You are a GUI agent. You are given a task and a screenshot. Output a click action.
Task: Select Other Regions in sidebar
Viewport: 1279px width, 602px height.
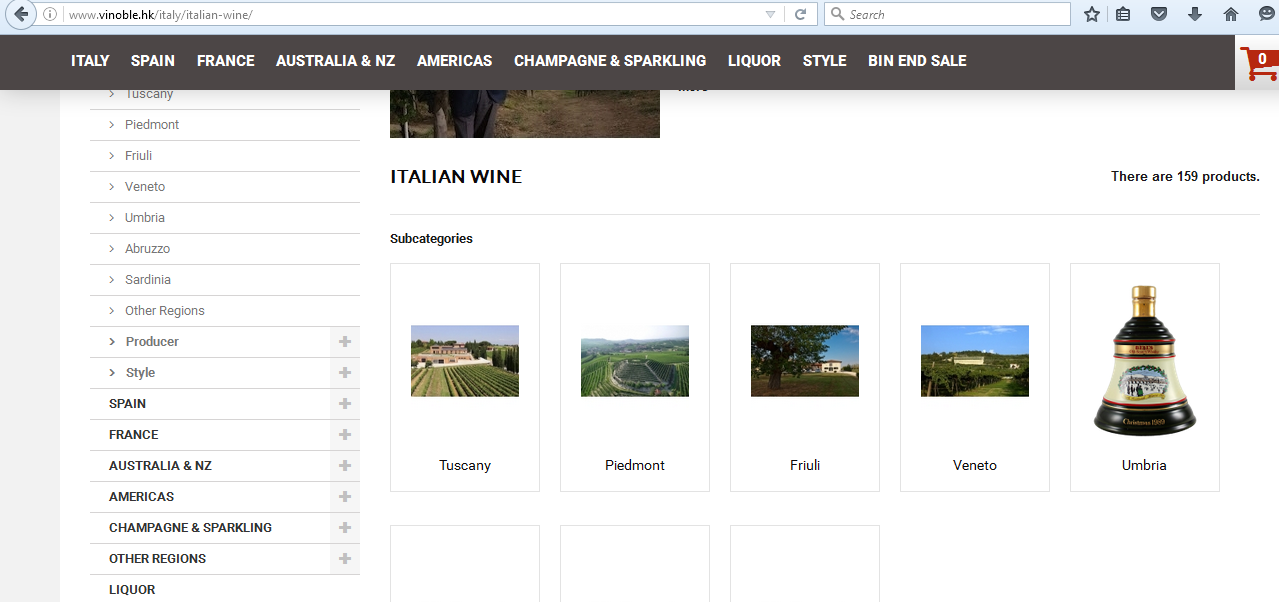tap(164, 311)
